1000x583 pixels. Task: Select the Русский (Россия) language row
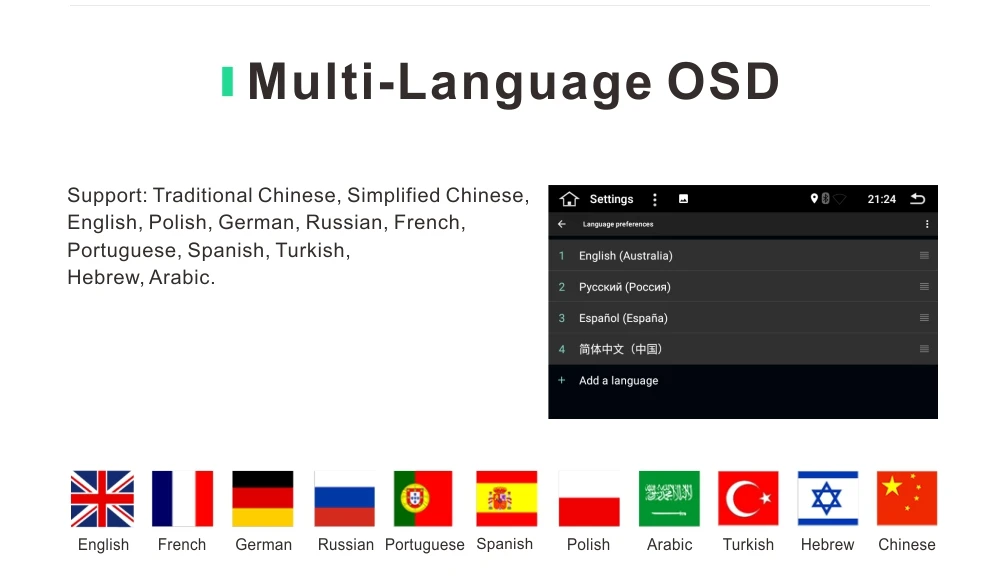pos(743,286)
